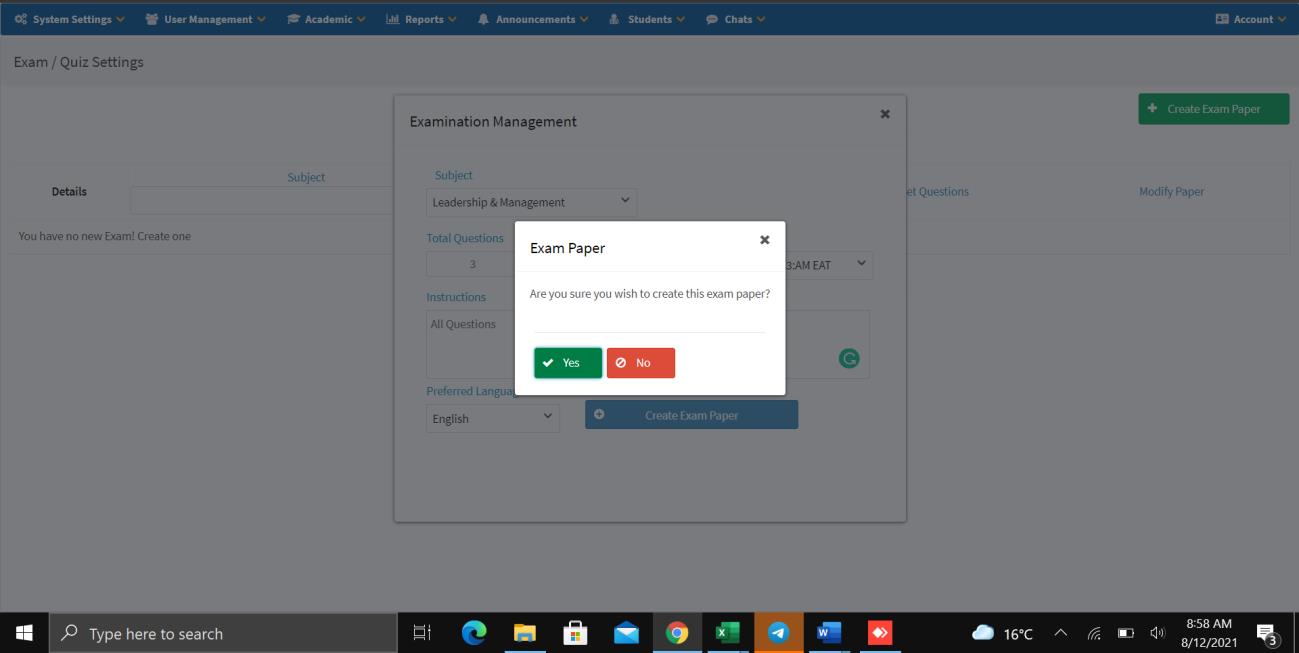Open the Account menu

point(1250,19)
